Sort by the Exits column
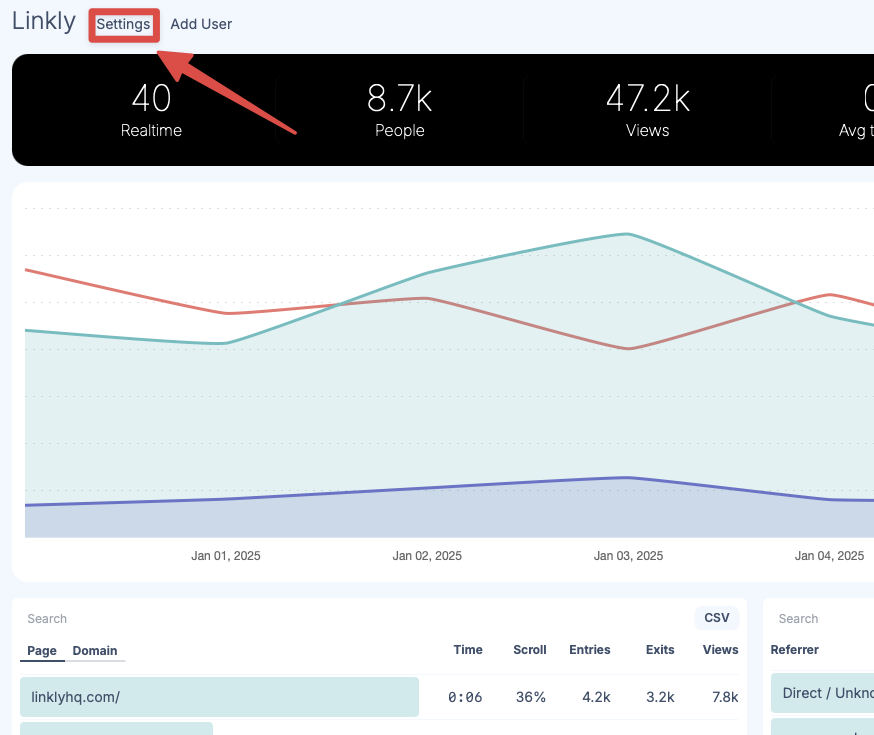Image resolution: width=874 pixels, height=735 pixels. (659, 650)
